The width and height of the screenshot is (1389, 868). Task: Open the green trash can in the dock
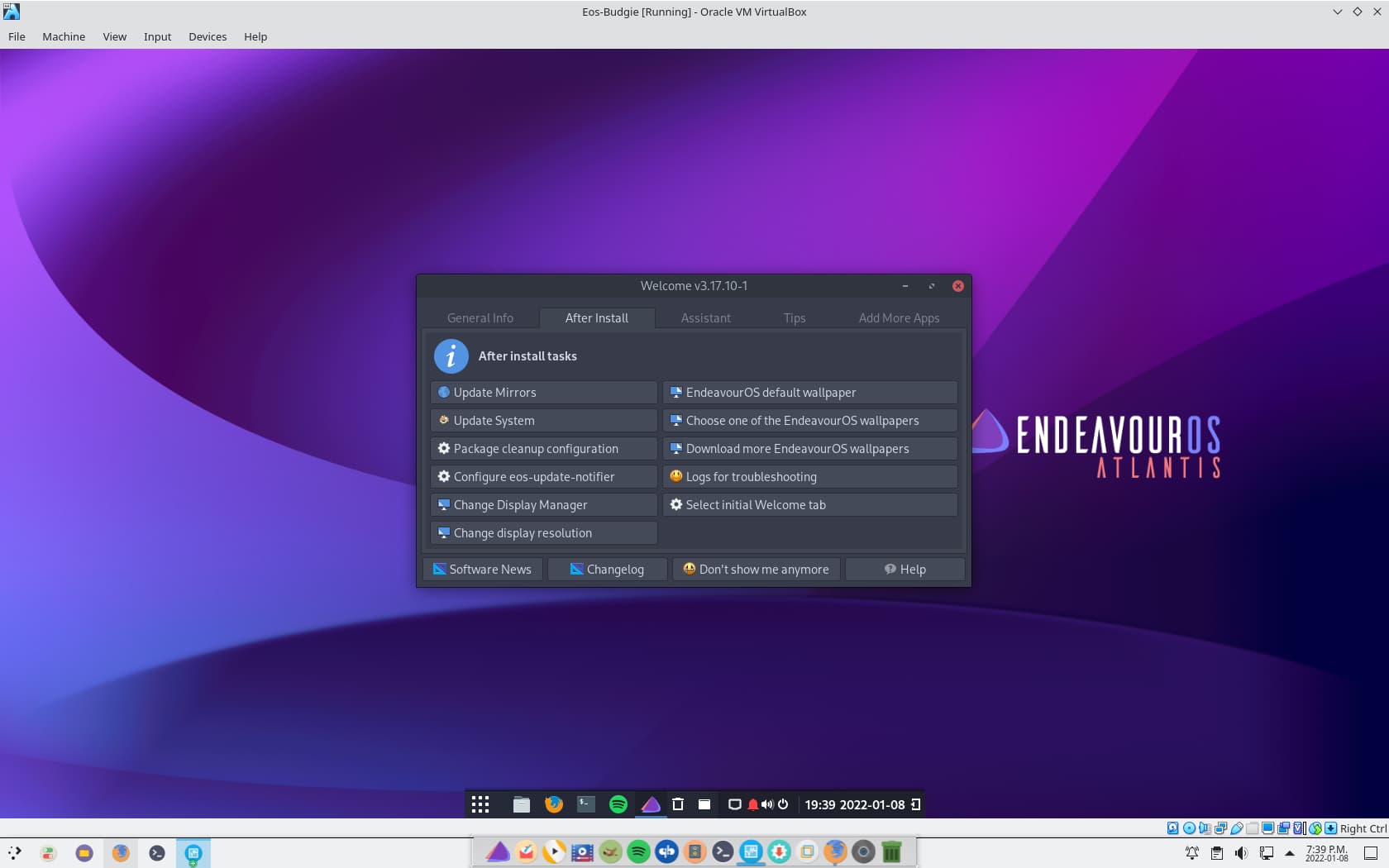pos(891,851)
